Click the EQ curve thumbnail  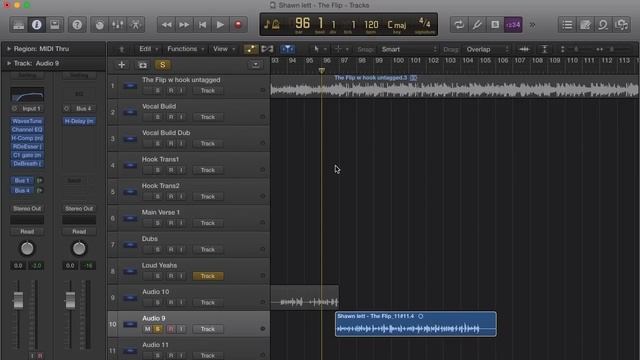pos(27,94)
